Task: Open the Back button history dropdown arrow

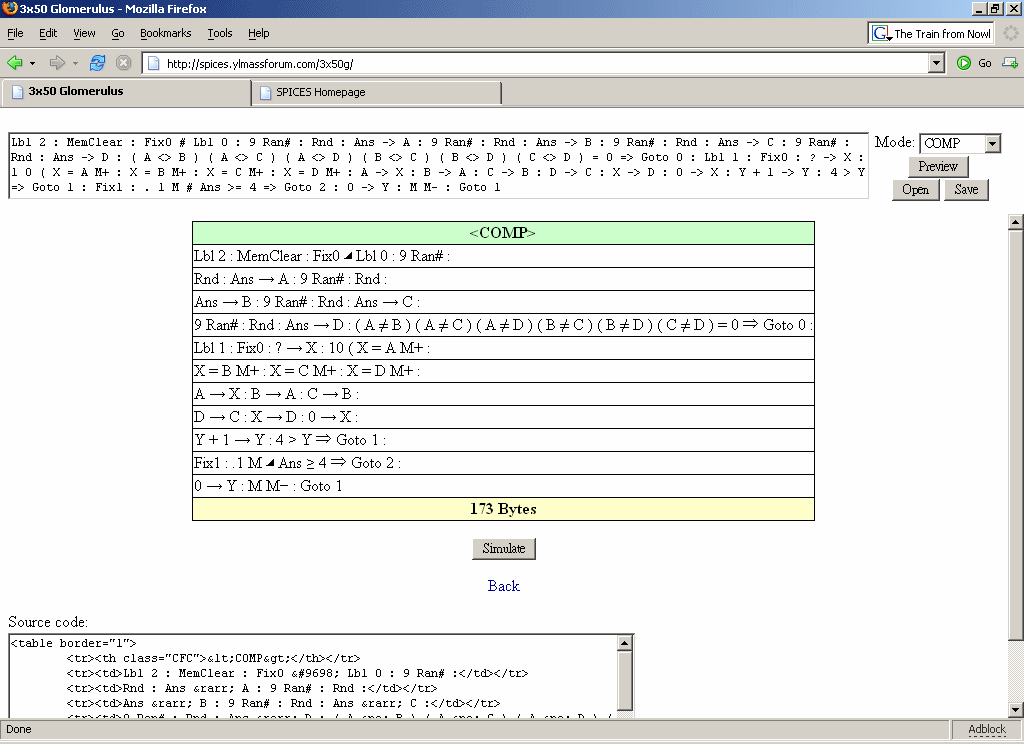Action: point(32,63)
